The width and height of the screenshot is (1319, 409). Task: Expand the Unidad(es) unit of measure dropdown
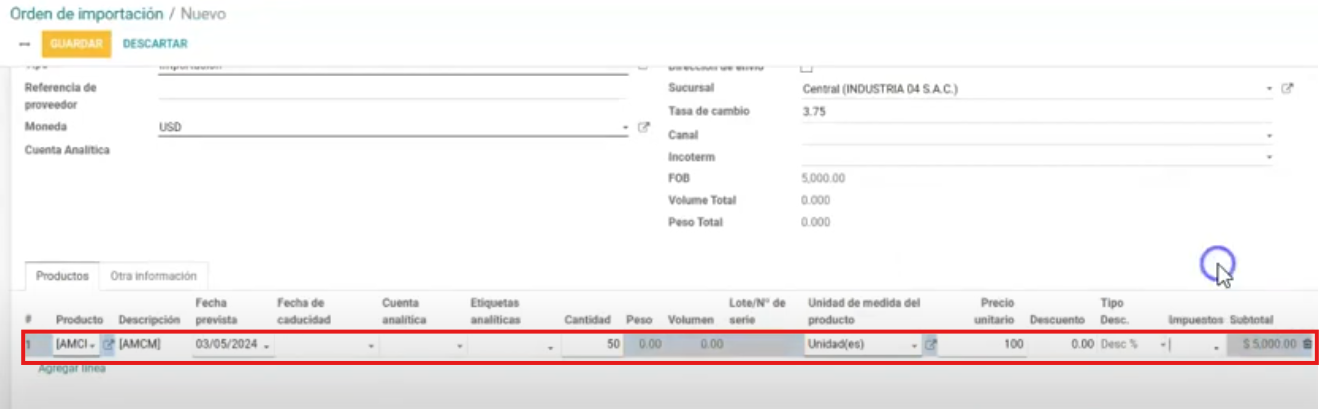(861, 344)
